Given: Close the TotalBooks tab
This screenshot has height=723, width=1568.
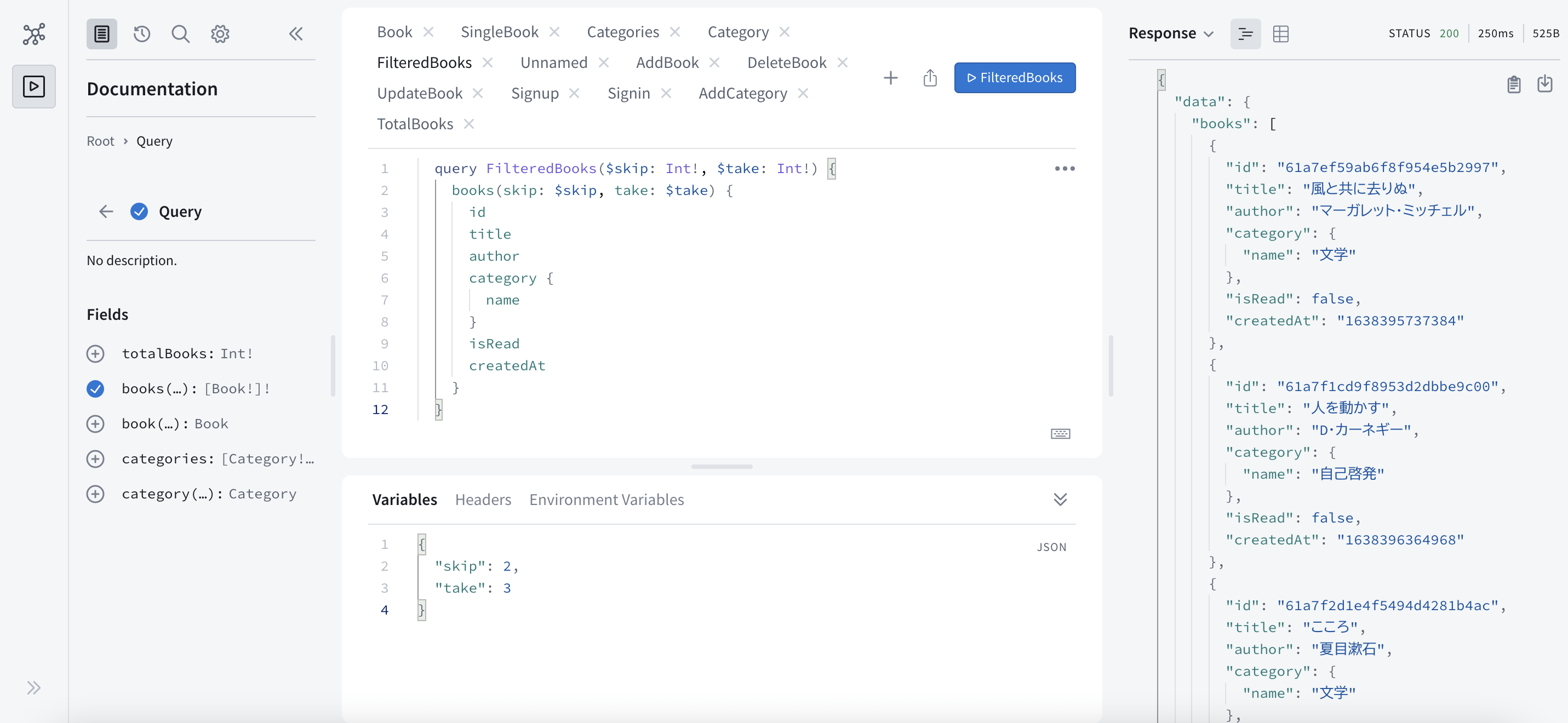Looking at the screenshot, I should 468,124.
